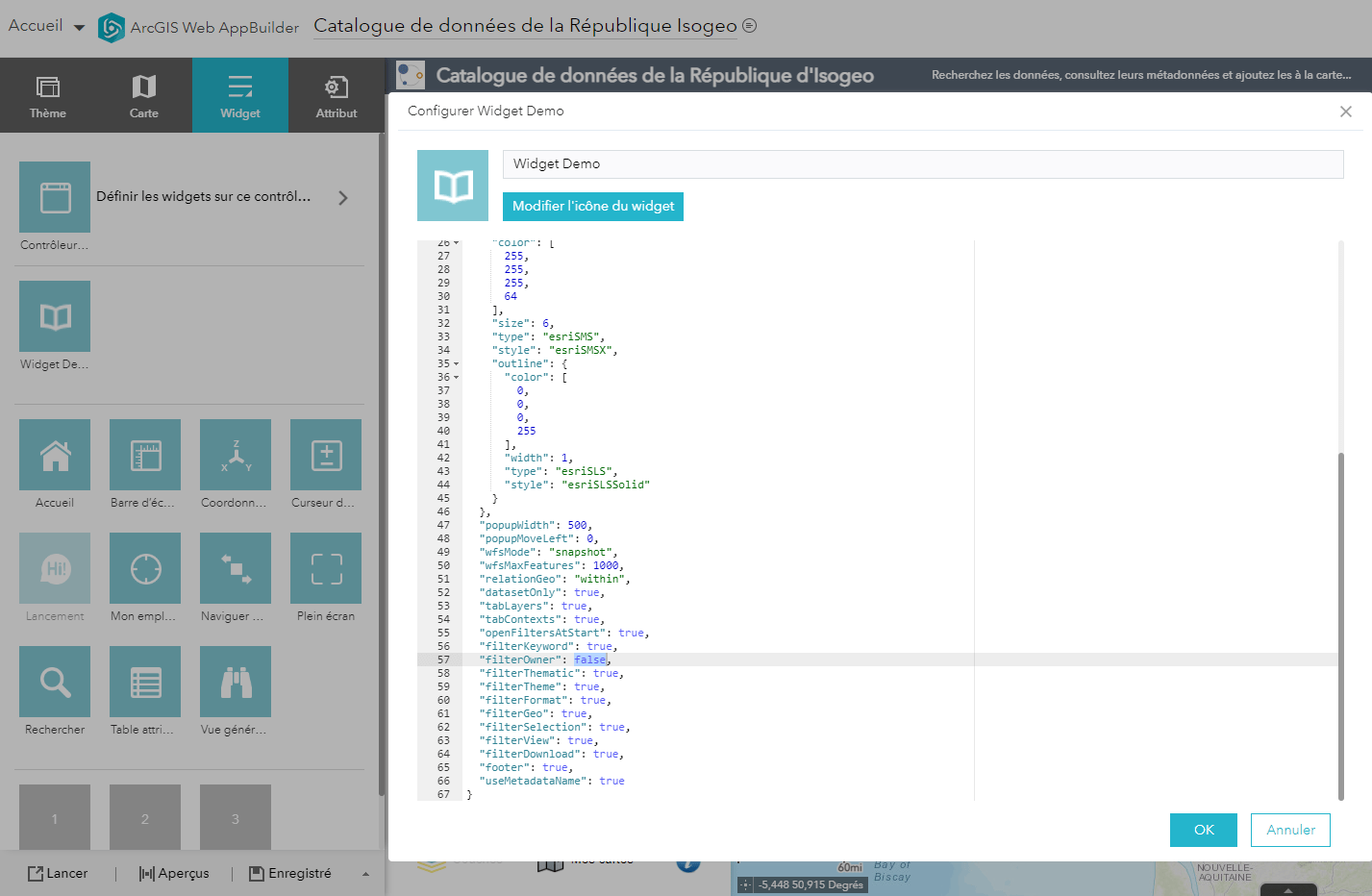The image size is (1372, 896).
Task: Click the useMetadataName true value
Action: tap(612, 781)
